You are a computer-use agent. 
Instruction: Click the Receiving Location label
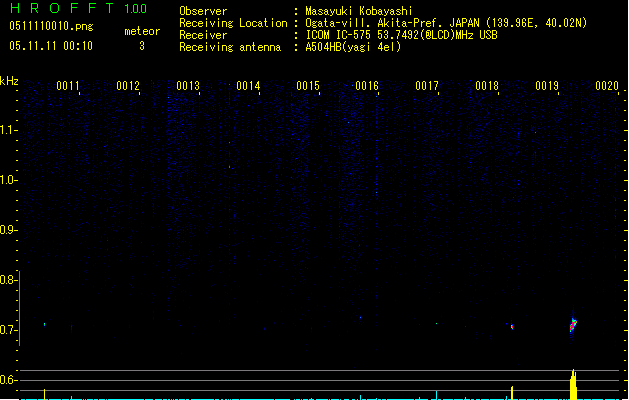click(x=233, y=23)
